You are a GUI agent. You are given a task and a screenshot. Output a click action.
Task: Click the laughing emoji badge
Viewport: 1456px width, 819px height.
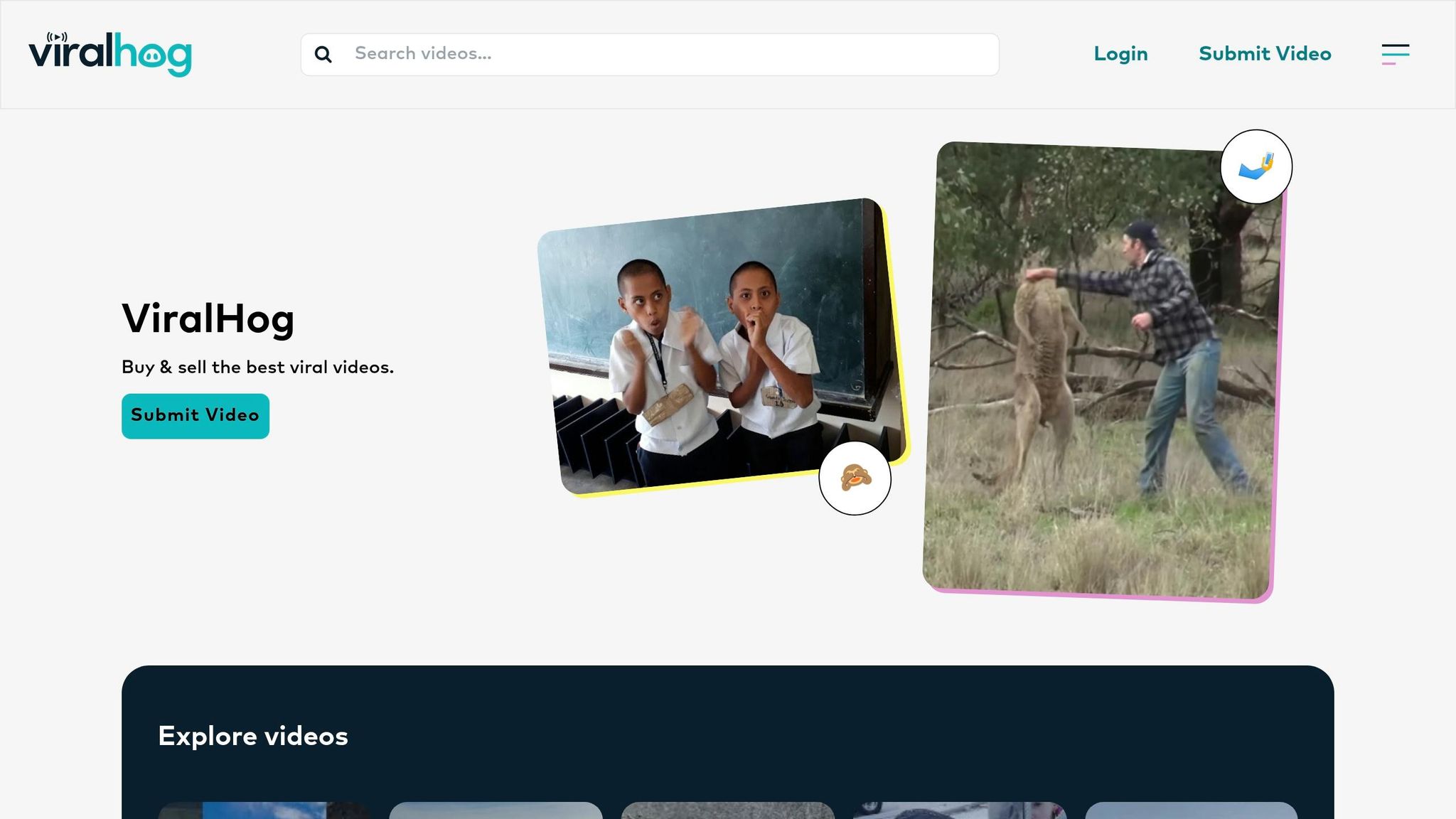click(x=855, y=478)
